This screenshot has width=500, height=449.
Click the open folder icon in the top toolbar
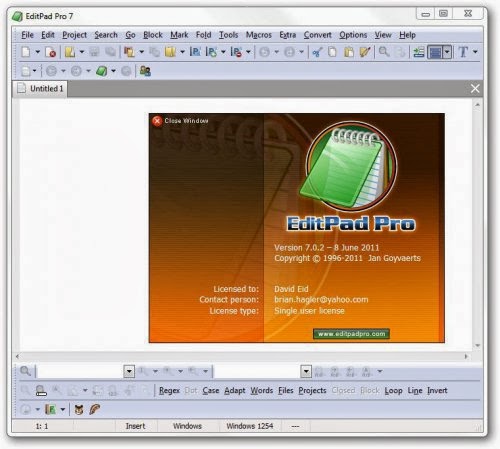coord(170,52)
